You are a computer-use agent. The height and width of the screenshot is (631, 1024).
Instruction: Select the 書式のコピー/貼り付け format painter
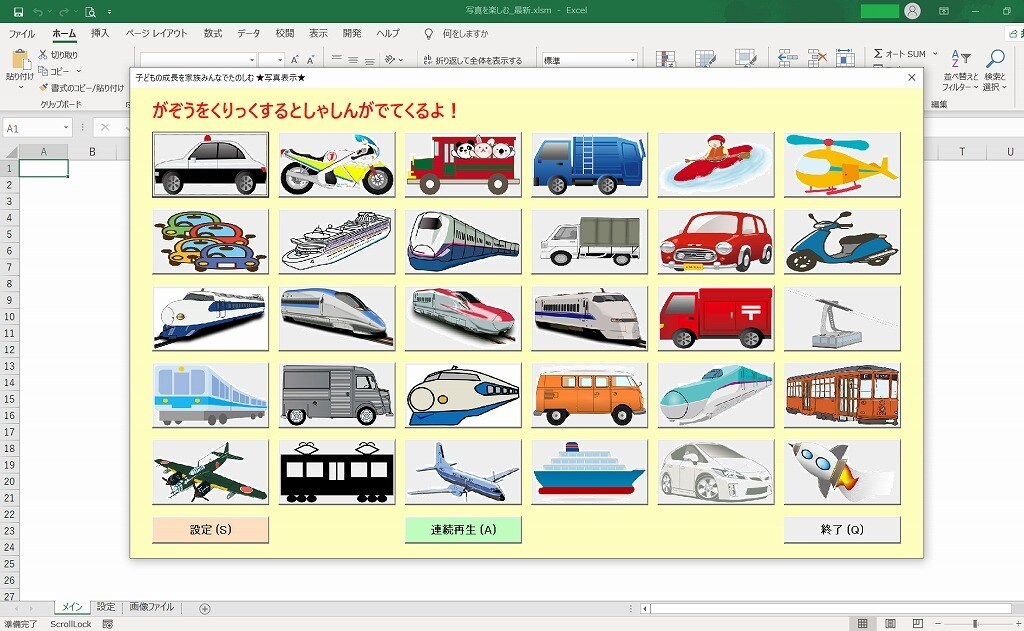point(82,88)
